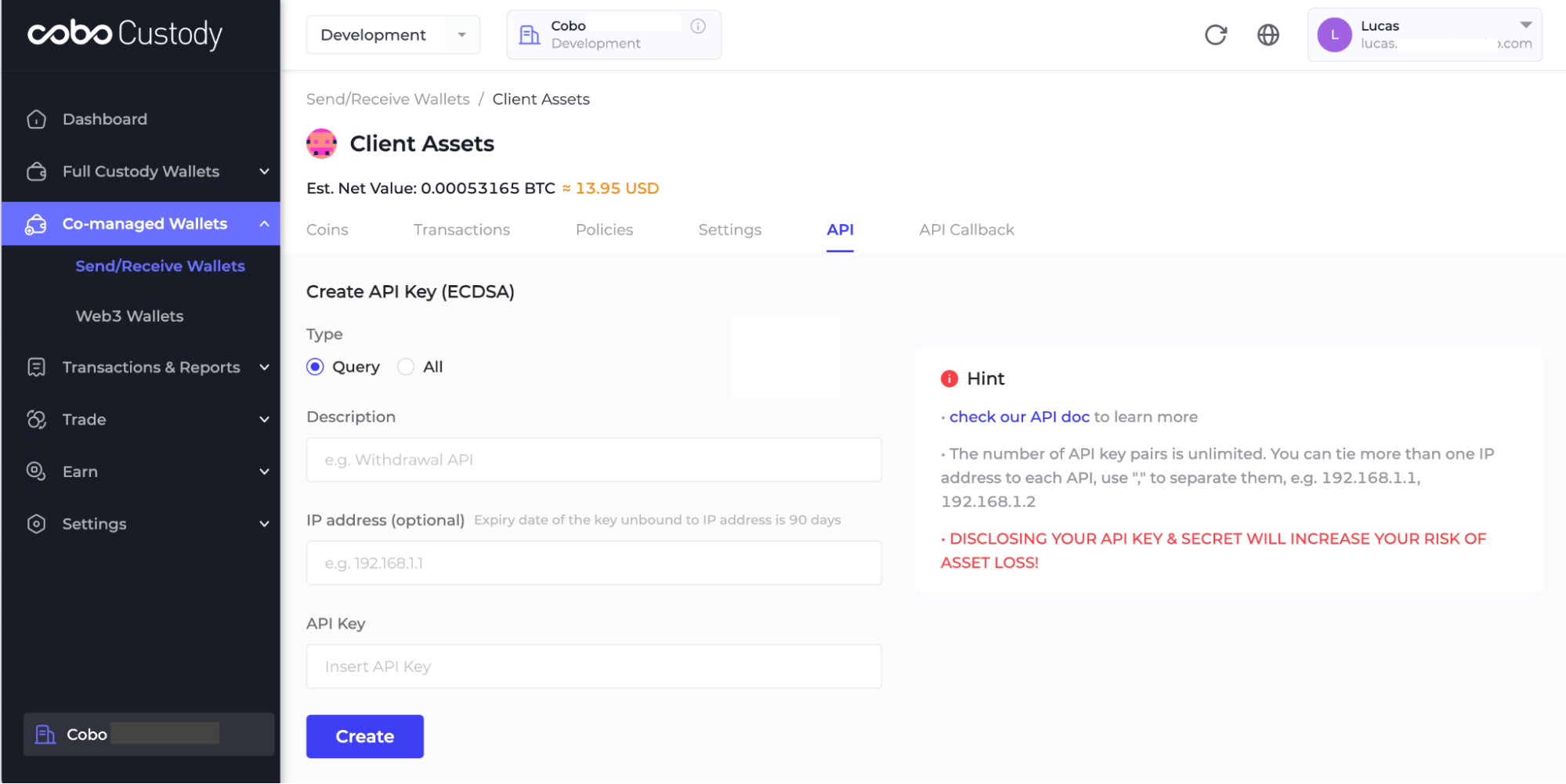1566x784 pixels.
Task: Click the Create button
Action: 365,736
